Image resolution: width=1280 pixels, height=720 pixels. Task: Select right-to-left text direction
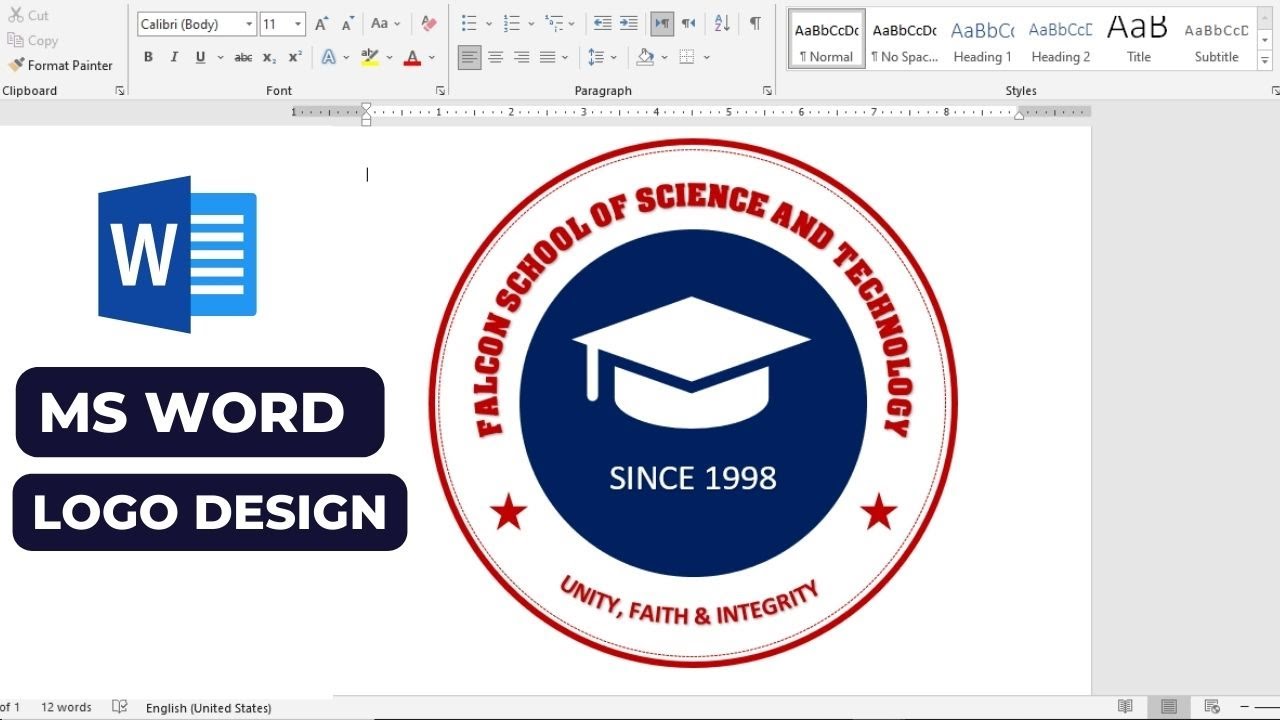tap(688, 23)
